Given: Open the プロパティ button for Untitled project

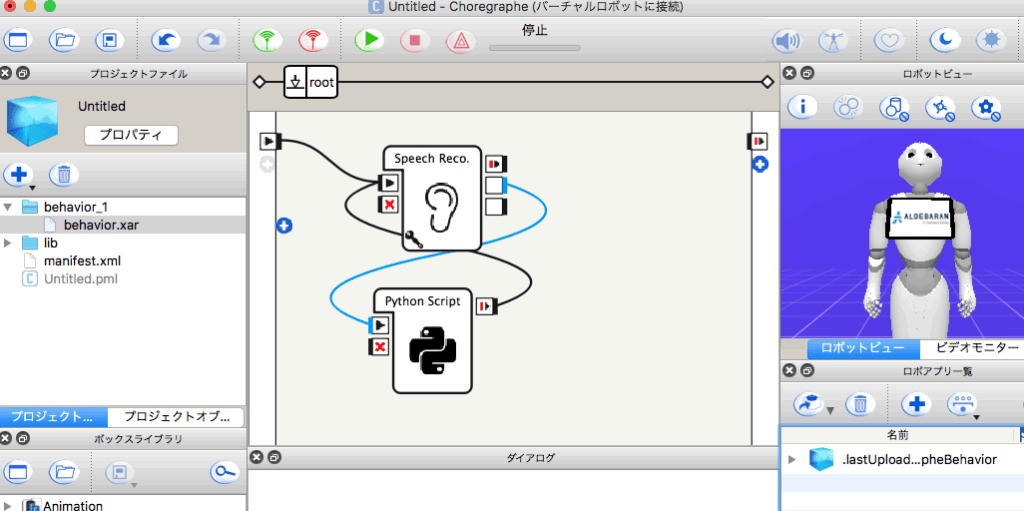Looking at the screenshot, I should (x=131, y=135).
